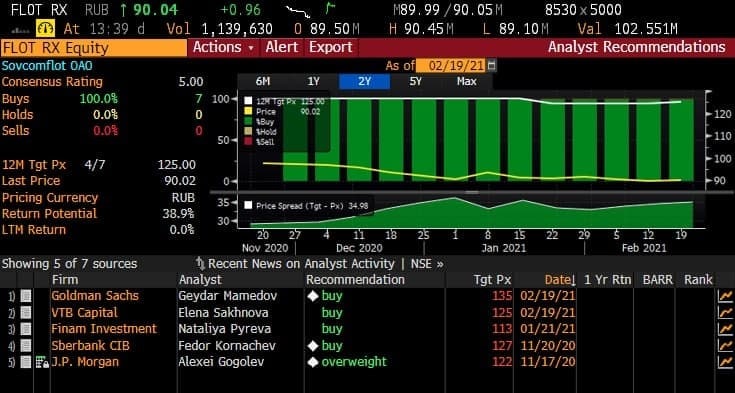Image resolution: width=735 pixels, height=393 pixels.
Task: Toggle the %Buy legend series
Action: click(x=248, y=122)
